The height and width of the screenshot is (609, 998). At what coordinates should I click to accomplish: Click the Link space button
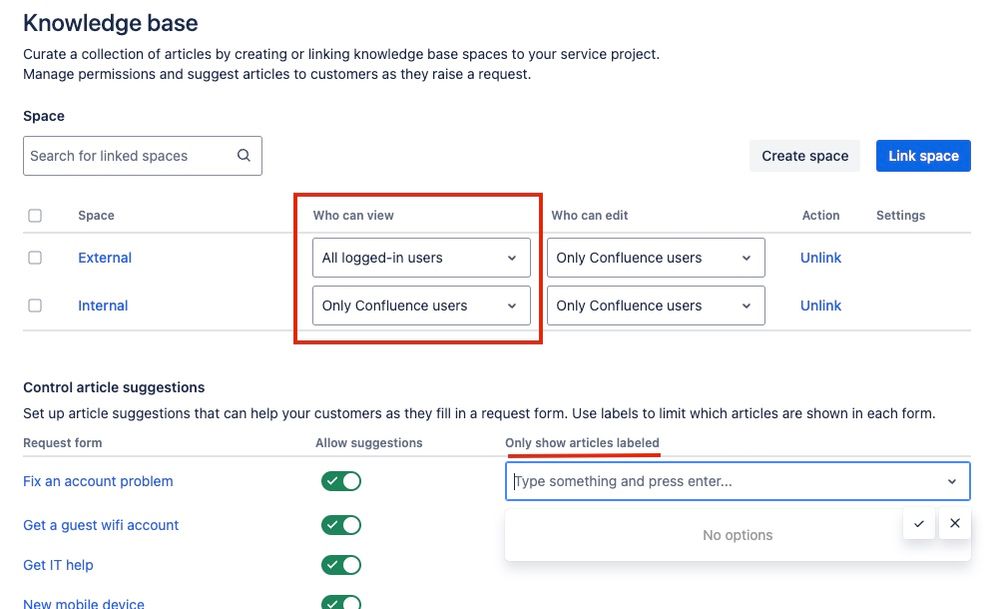924,156
